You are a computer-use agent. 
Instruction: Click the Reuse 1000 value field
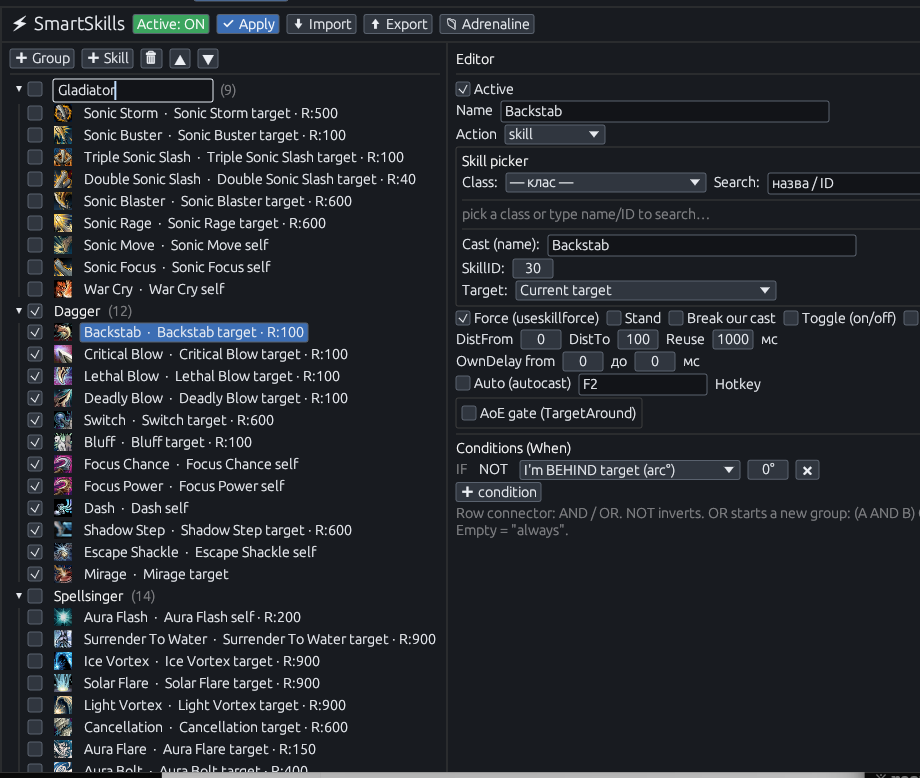(733, 339)
